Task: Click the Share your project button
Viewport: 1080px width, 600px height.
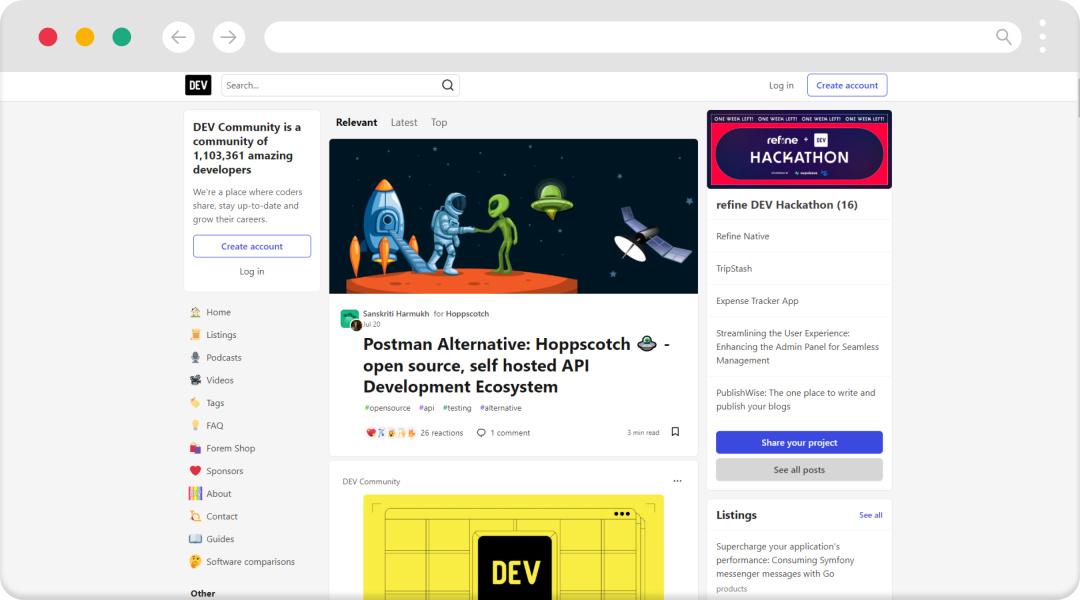Action: [x=799, y=442]
